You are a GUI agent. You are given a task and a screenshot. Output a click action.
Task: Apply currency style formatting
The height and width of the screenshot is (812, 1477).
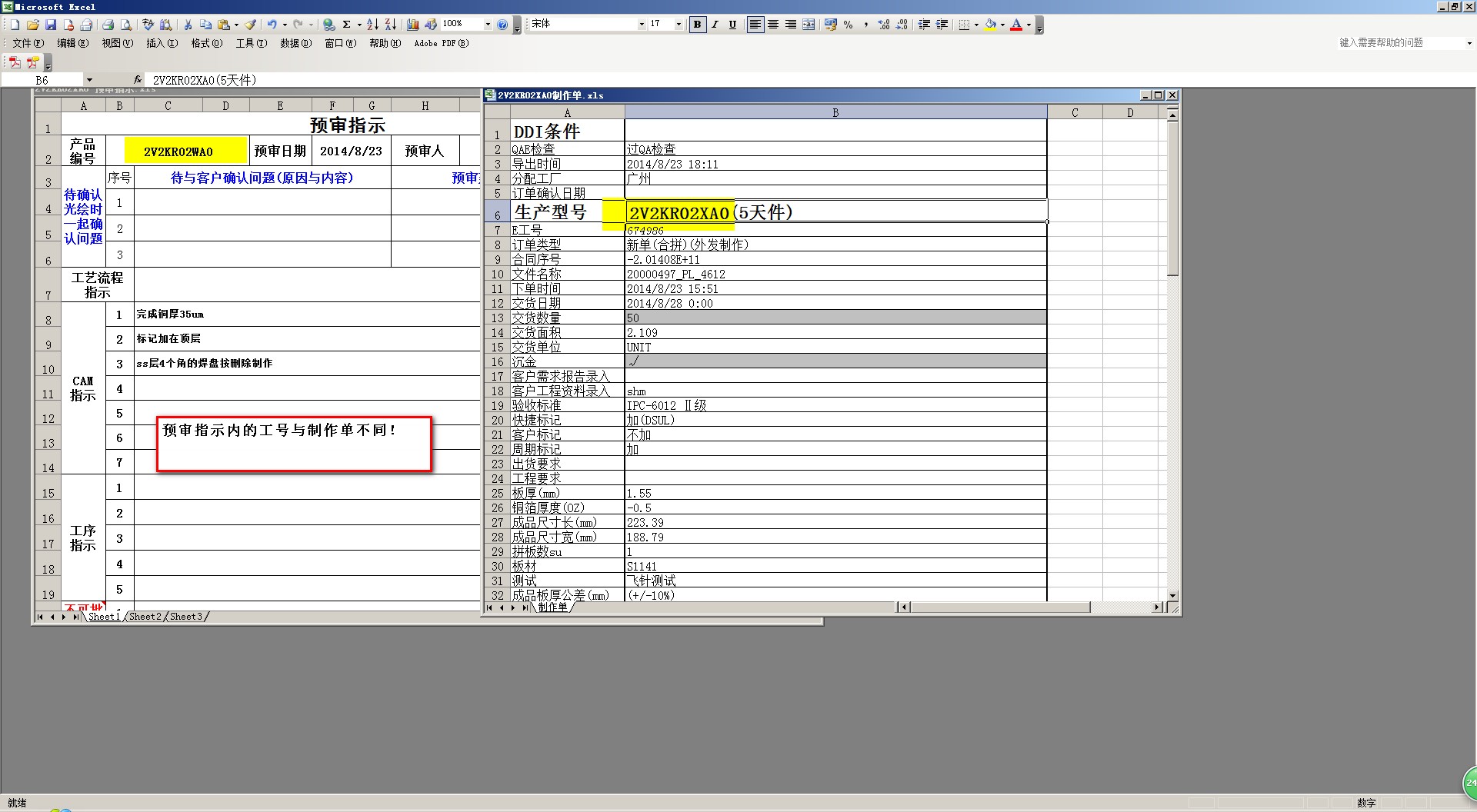(830, 25)
